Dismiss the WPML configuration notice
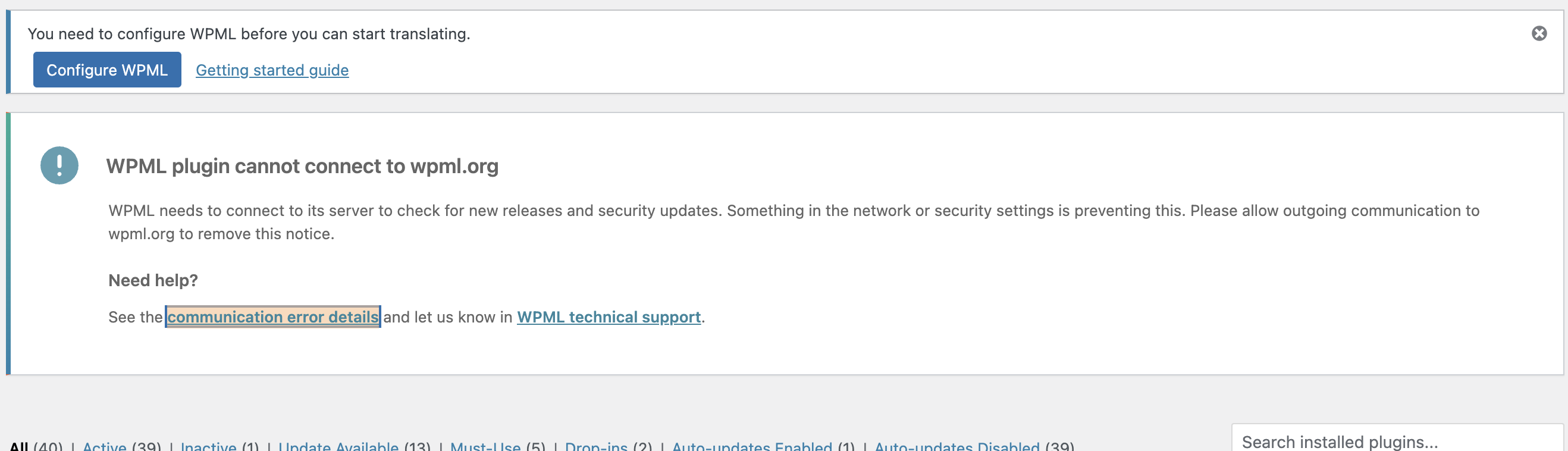The width and height of the screenshot is (1568, 451). click(1539, 33)
